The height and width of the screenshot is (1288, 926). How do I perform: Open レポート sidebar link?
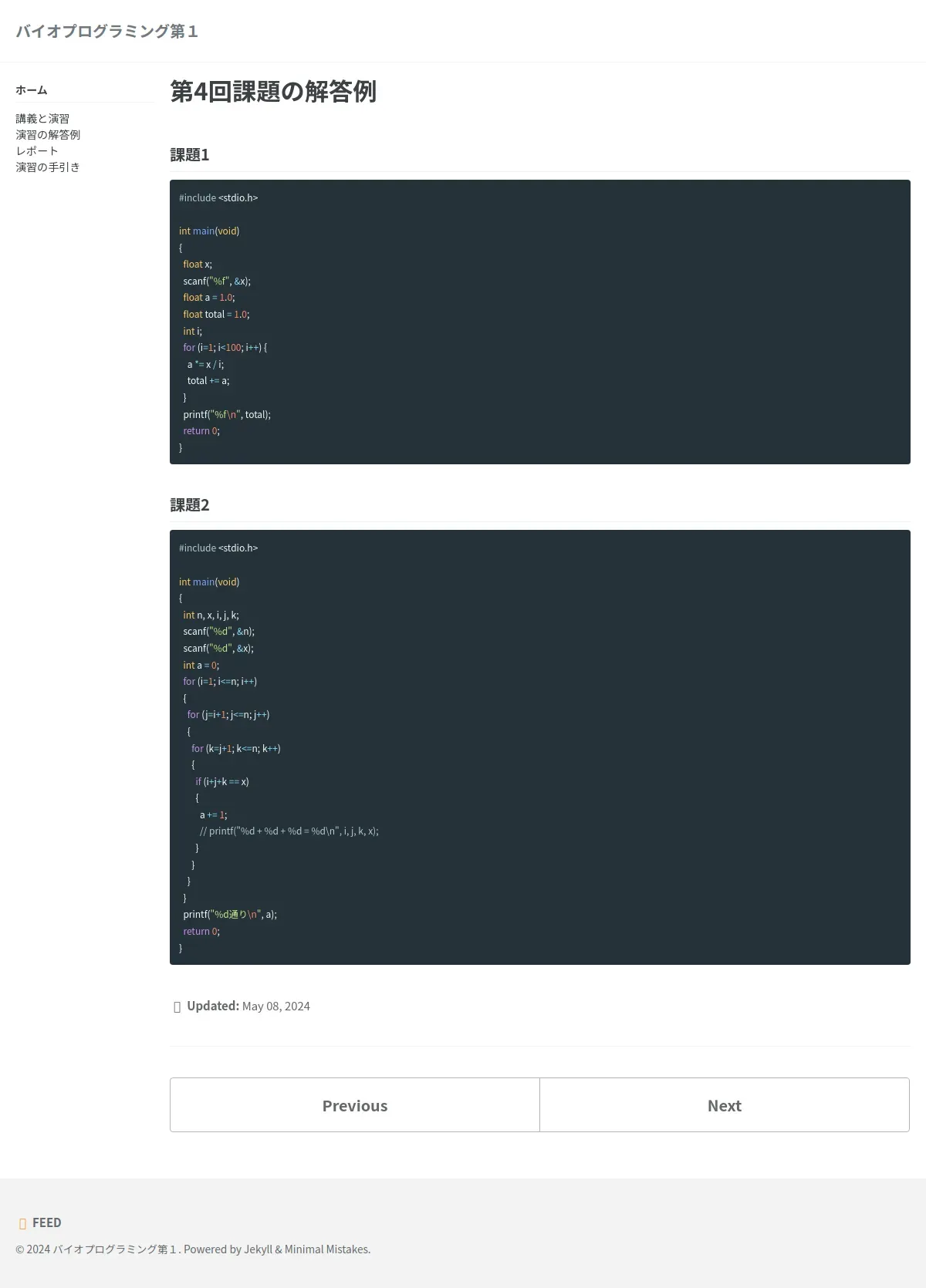[37, 151]
